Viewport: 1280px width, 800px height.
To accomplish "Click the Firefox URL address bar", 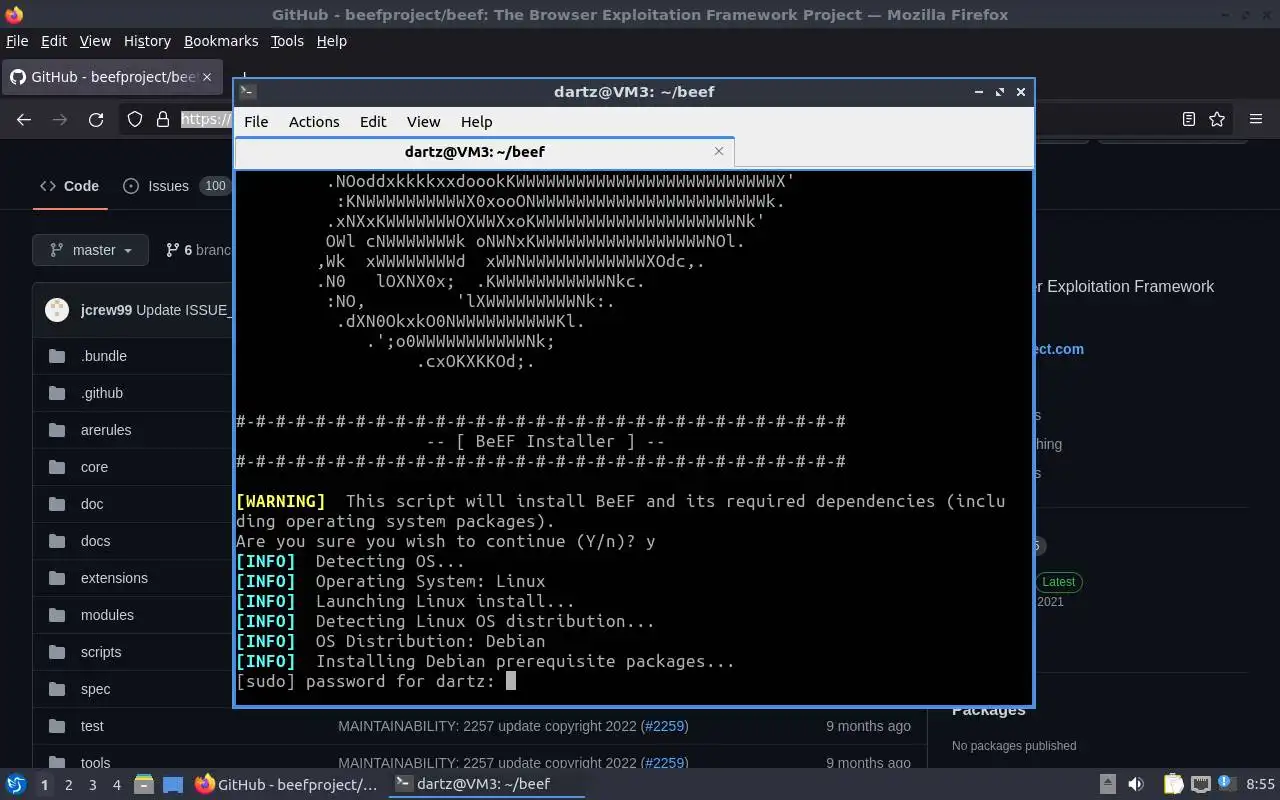I will (x=207, y=119).
